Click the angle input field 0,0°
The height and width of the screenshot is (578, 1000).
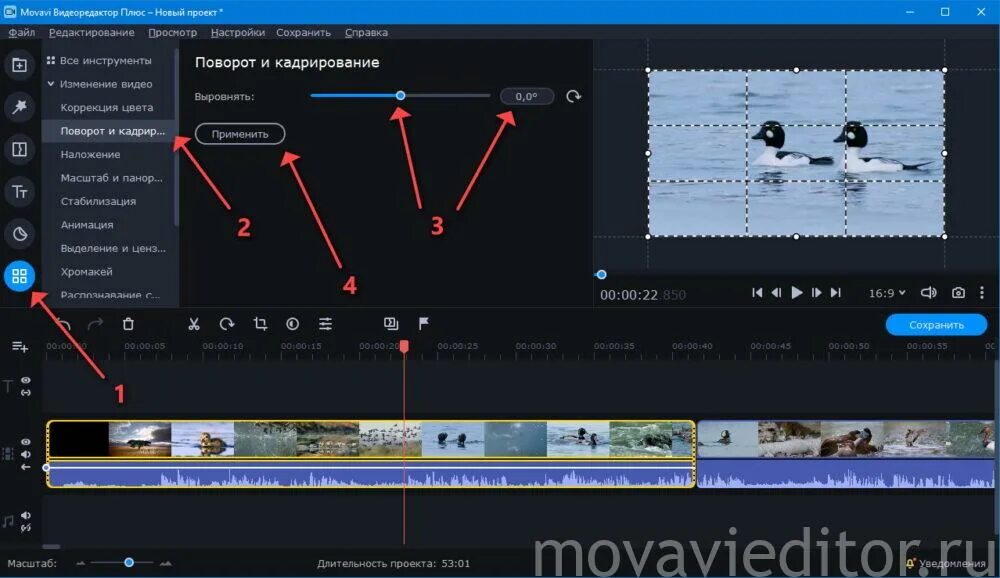click(527, 96)
